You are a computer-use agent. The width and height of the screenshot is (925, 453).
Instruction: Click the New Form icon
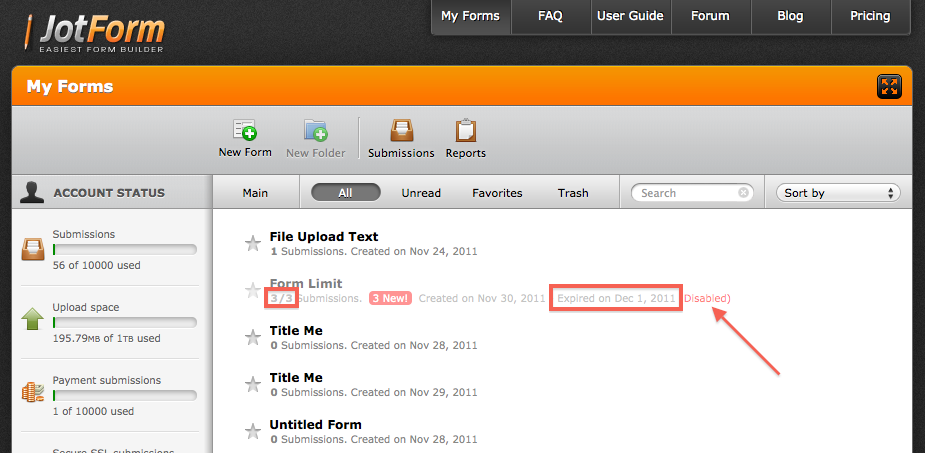point(245,131)
